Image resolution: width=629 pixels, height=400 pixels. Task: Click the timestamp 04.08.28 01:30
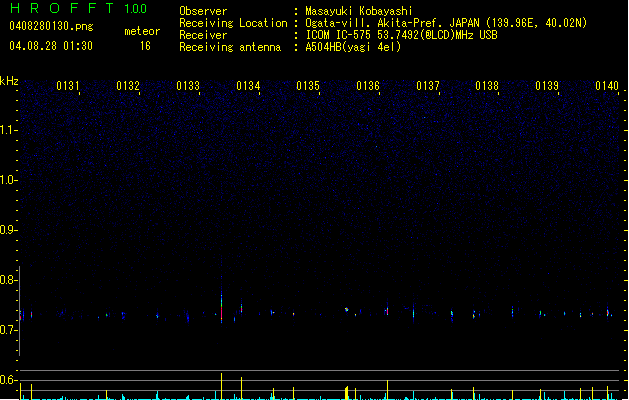point(51,46)
